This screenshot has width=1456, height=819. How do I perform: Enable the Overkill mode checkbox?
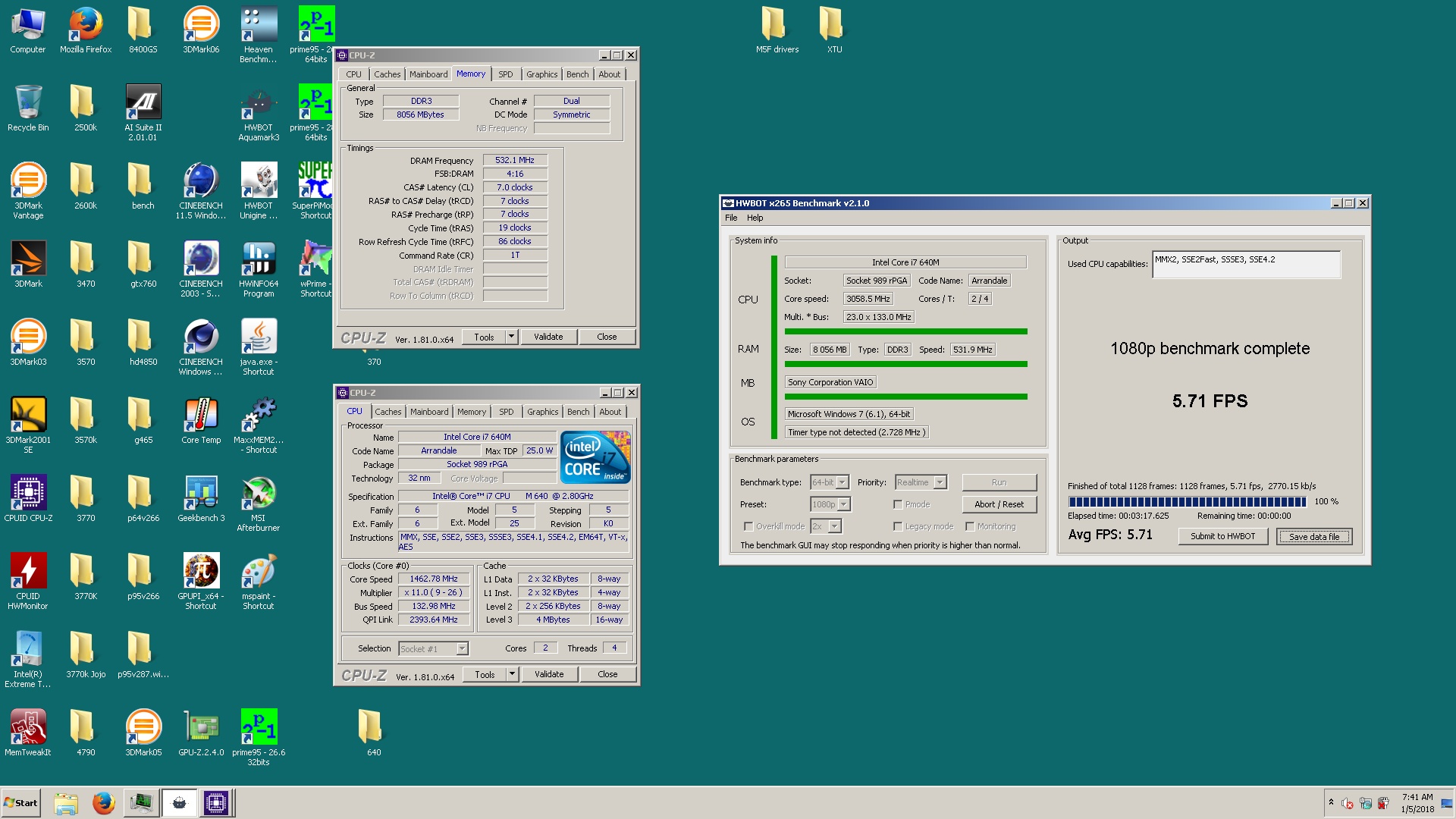click(x=748, y=526)
